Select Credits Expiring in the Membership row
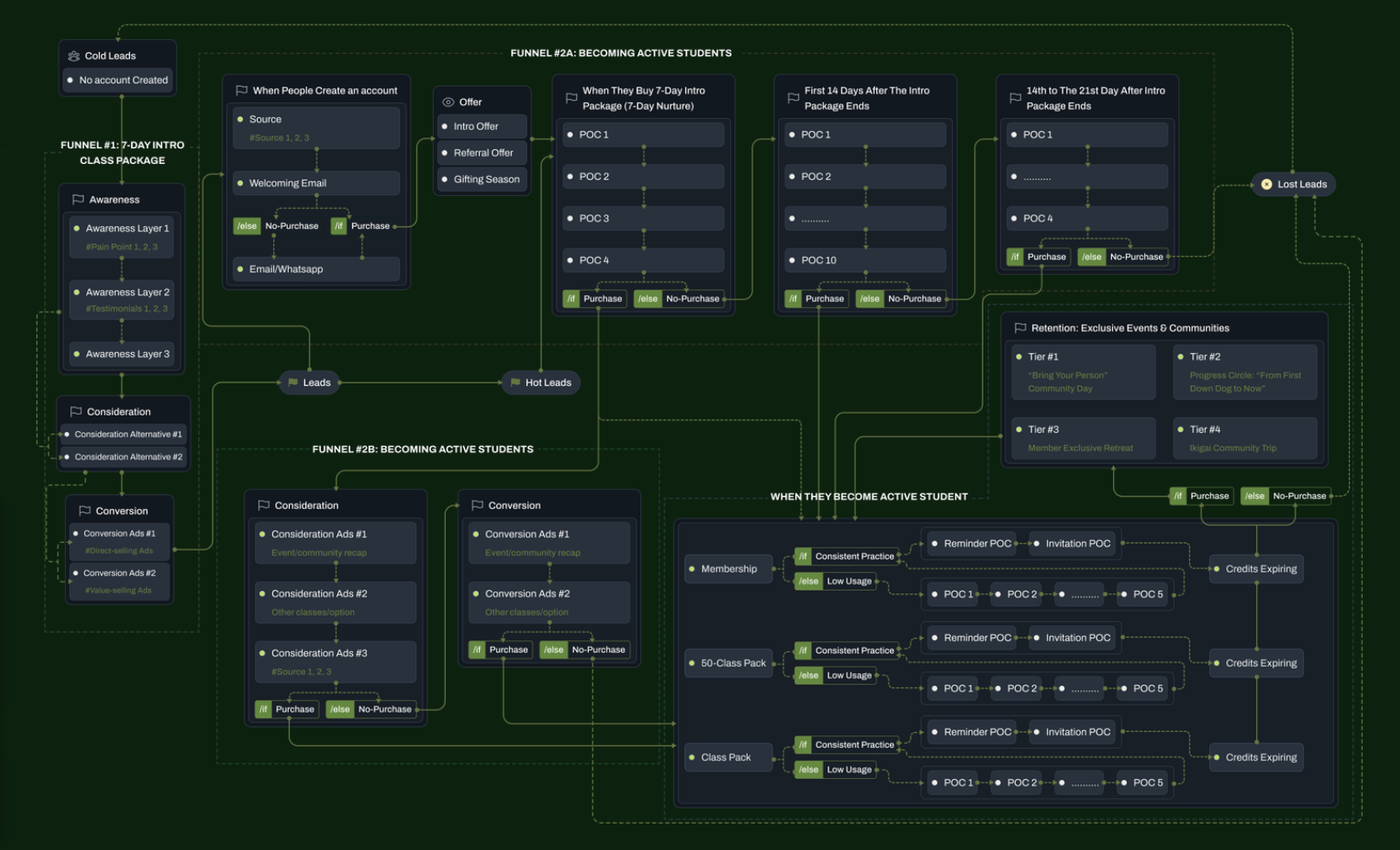 (x=1256, y=569)
